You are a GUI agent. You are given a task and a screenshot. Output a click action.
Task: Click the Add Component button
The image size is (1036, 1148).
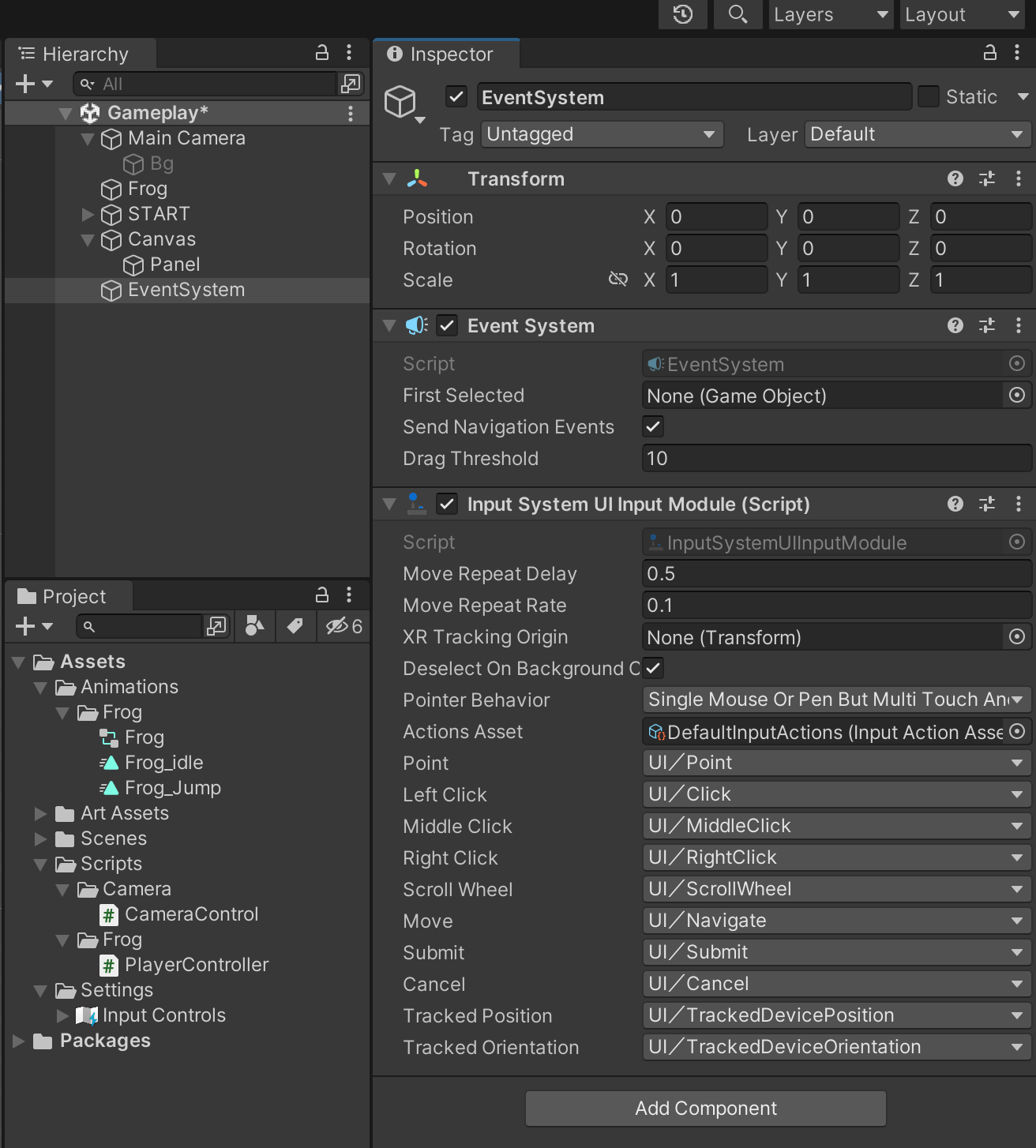[706, 1109]
